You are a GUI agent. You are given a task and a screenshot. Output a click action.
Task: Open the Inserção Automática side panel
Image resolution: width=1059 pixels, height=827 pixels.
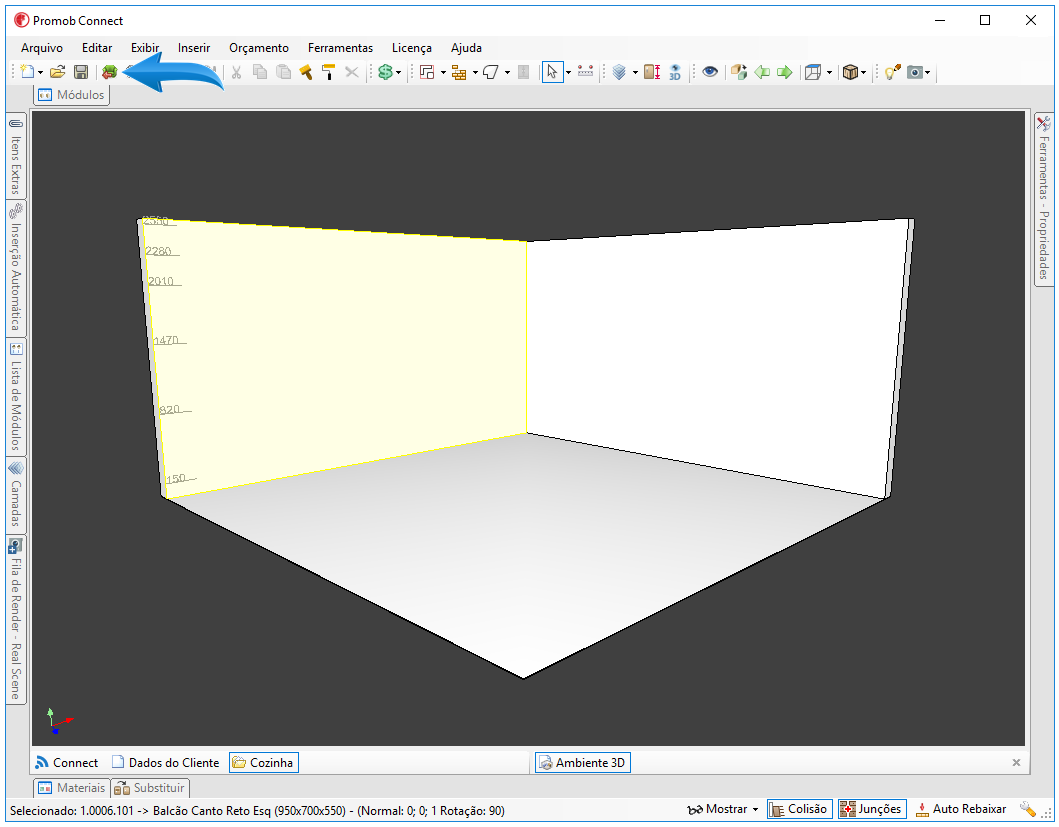(x=16, y=269)
